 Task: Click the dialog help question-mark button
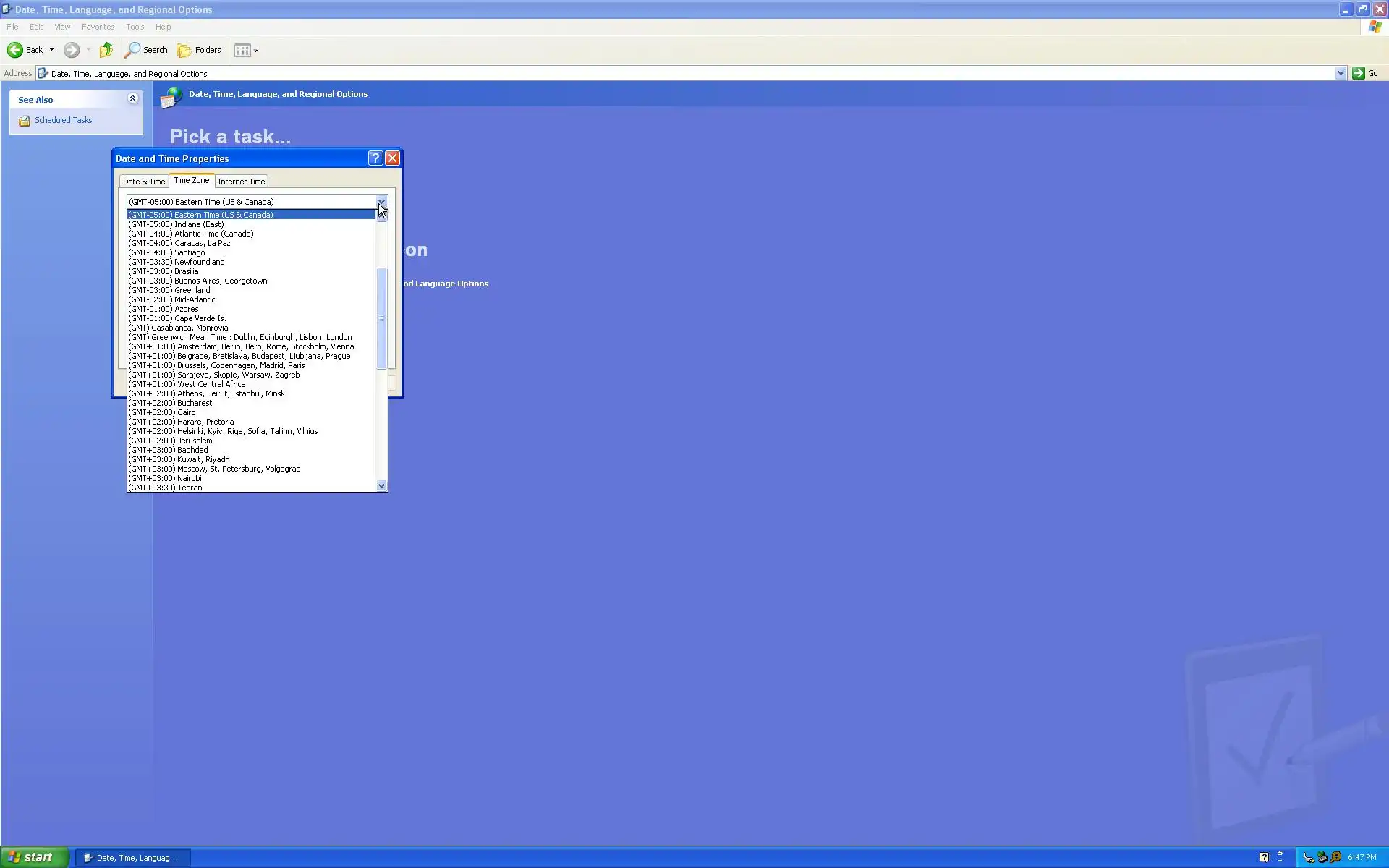pos(375,158)
